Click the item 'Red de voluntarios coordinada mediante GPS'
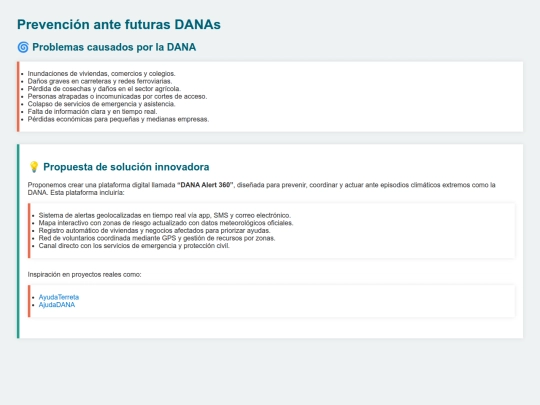 tap(157, 238)
